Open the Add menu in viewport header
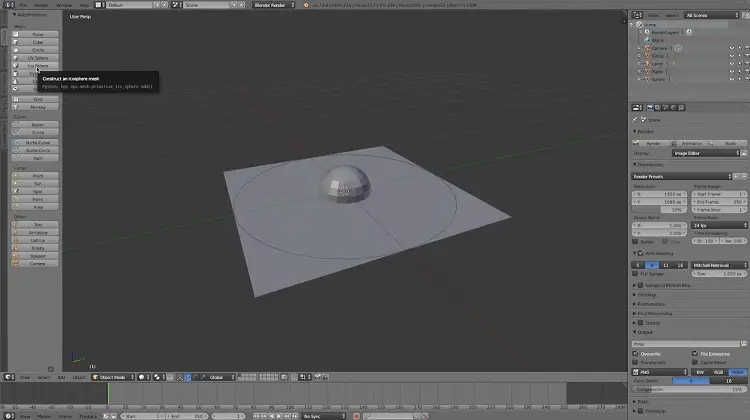This screenshot has width=750, height=420. (61, 377)
